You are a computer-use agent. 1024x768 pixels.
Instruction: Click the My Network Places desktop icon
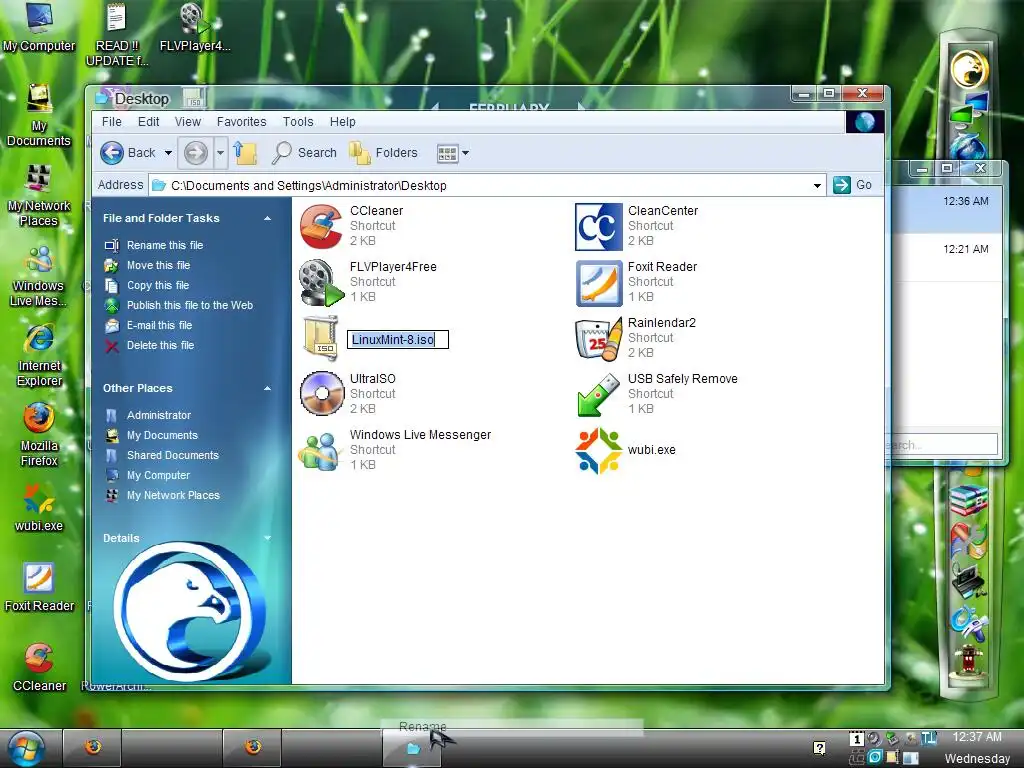point(39,196)
